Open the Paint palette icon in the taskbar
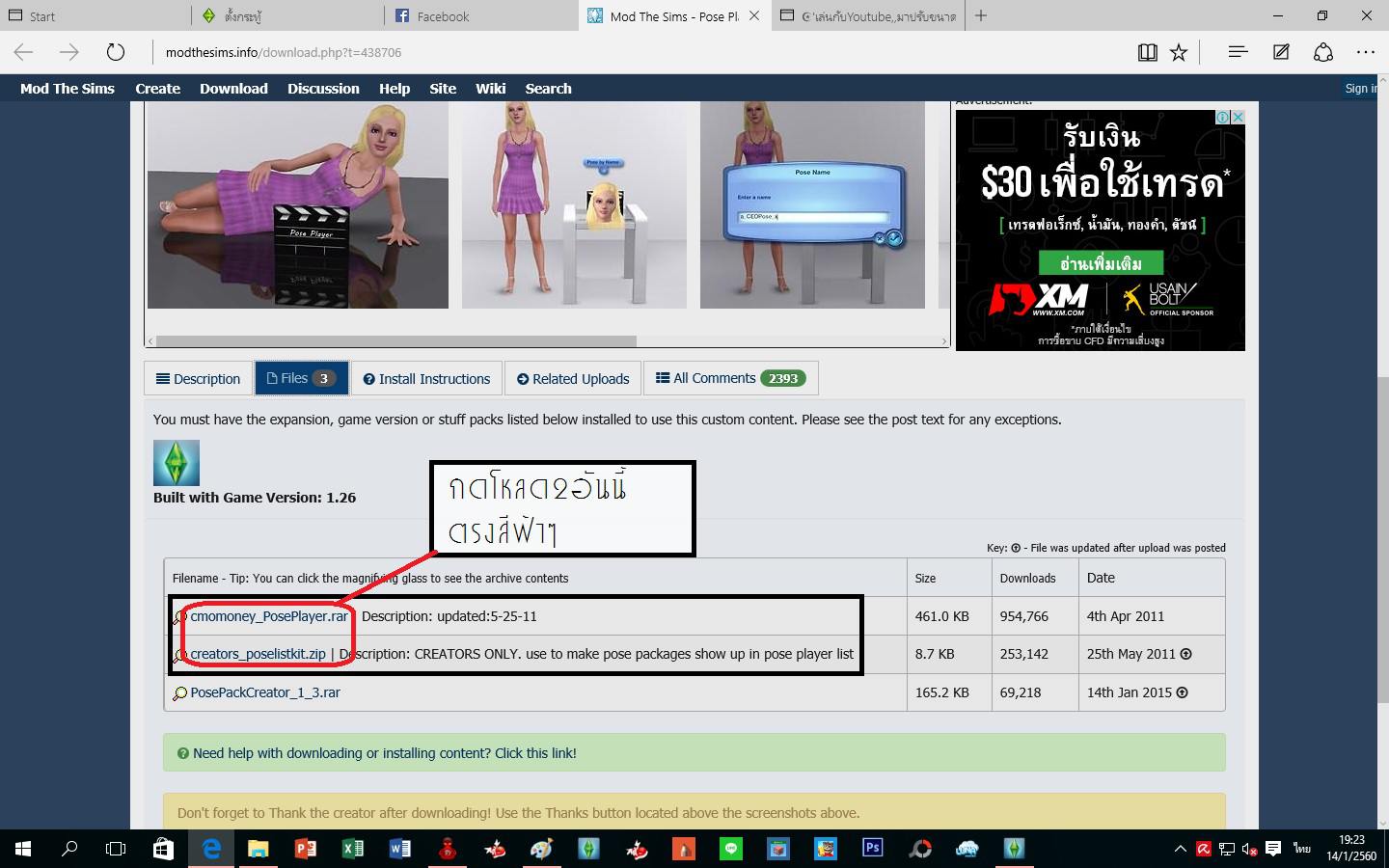The width and height of the screenshot is (1389, 868). coord(541,849)
